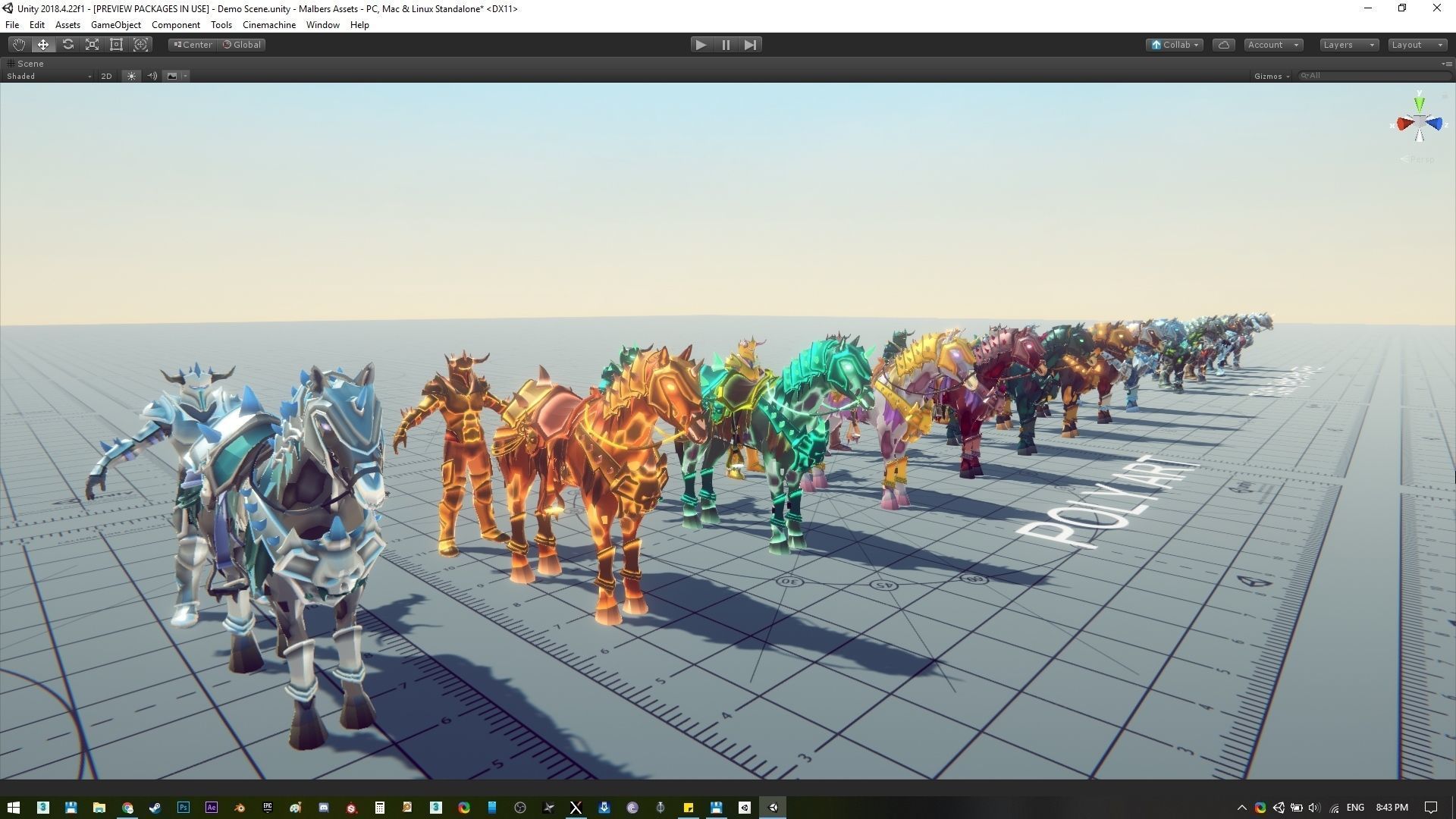
Task: Open the ENG language switcher
Action: [1355, 808]
